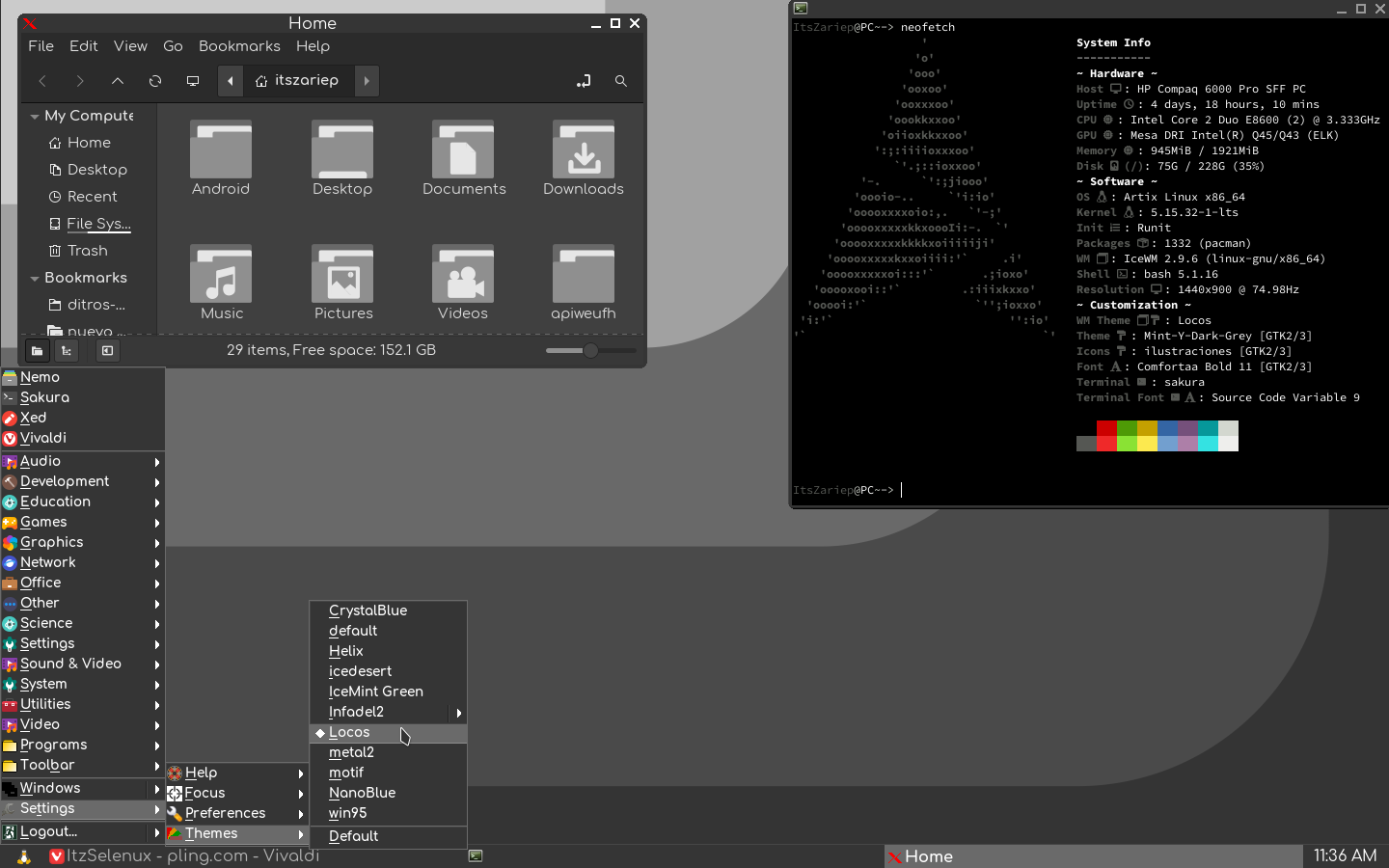This screenshot has height=868, width=1389.
Task: Go forward in Nemo toolbar
Action: pos(80,81)
